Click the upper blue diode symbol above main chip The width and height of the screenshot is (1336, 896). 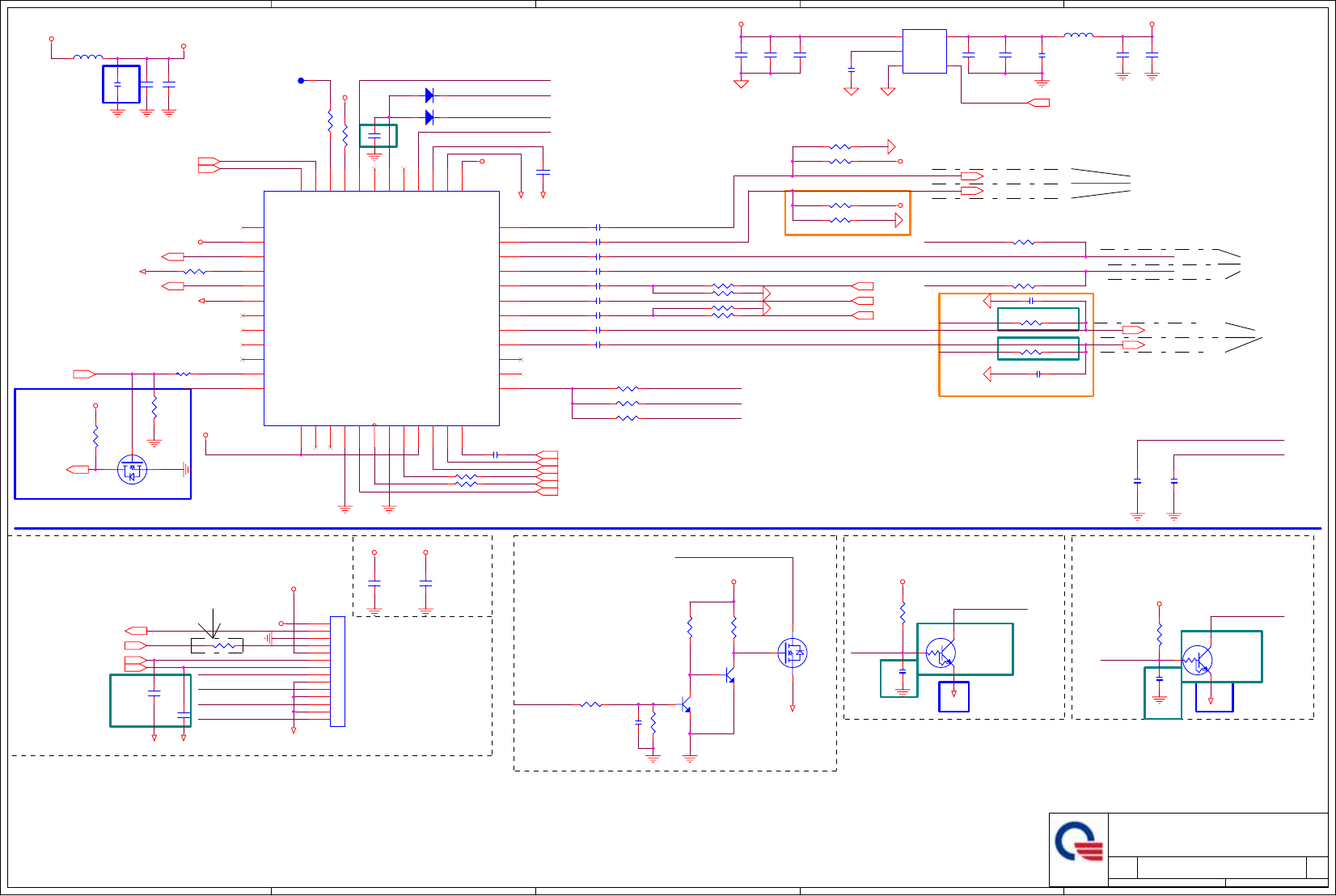[429, 95]
